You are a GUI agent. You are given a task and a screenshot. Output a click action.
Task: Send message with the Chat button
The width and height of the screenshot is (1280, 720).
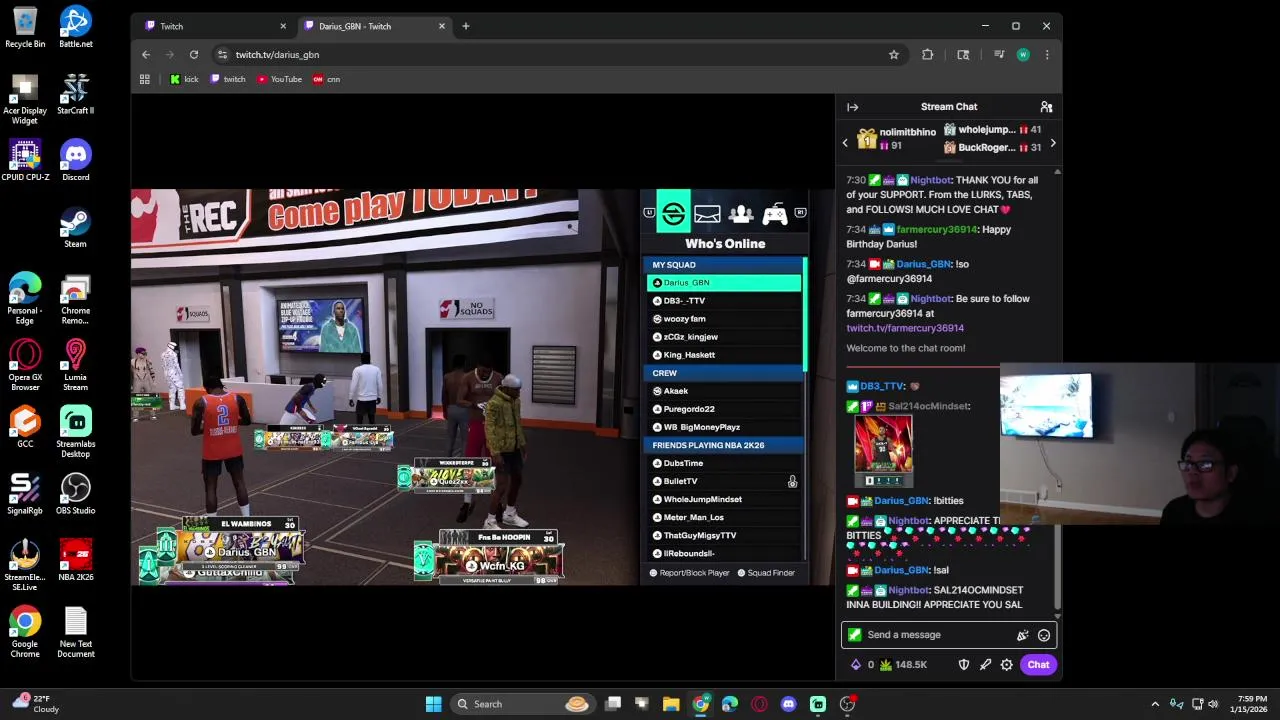(x=1038, y=665)
